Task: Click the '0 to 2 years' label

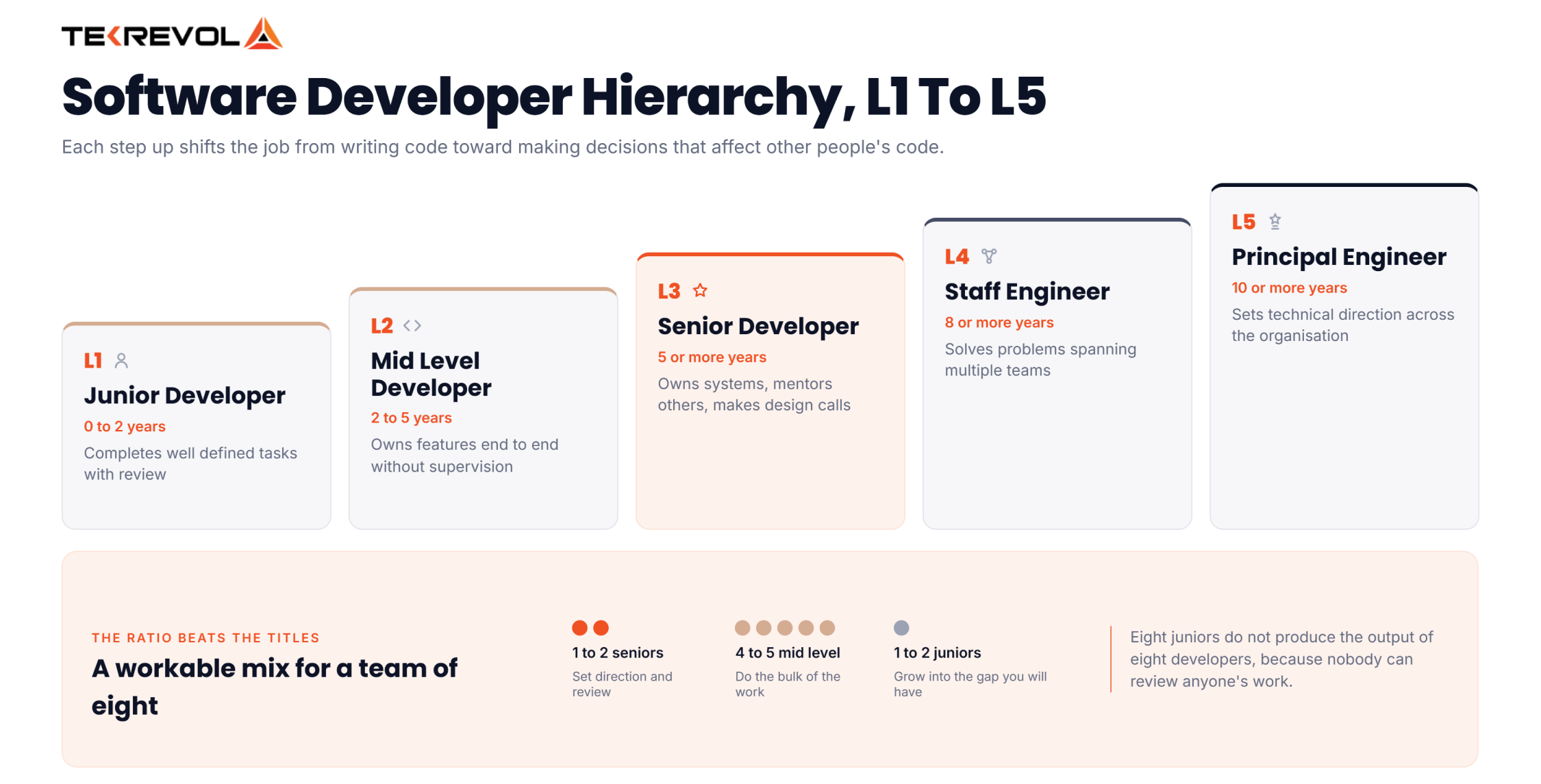Action: click(125, 427)
